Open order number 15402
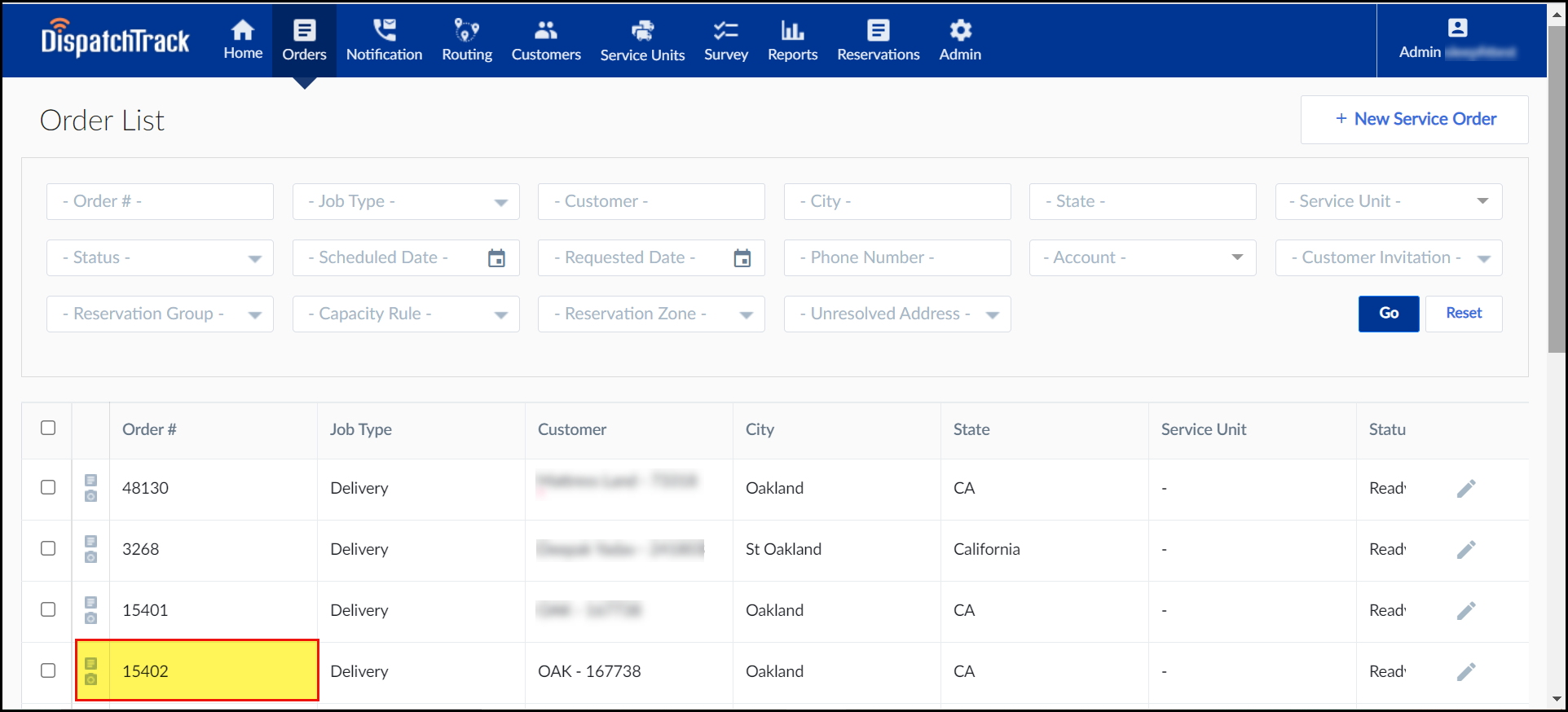The image size is (1568, 712). pyautogui.click(x=145, y=671)
